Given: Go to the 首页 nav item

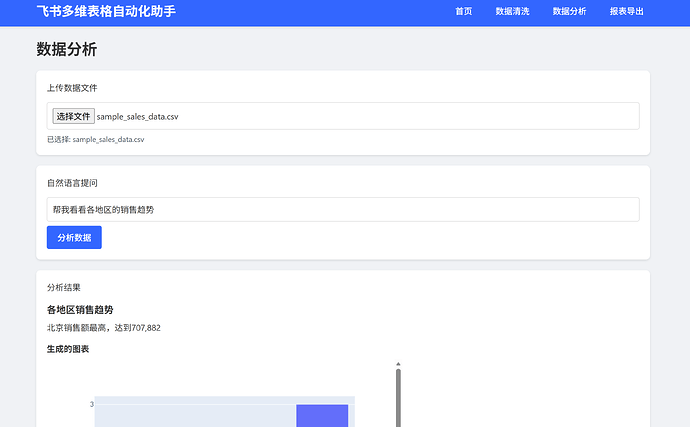Looking at the screenshot, I should [x=463, y=11].
